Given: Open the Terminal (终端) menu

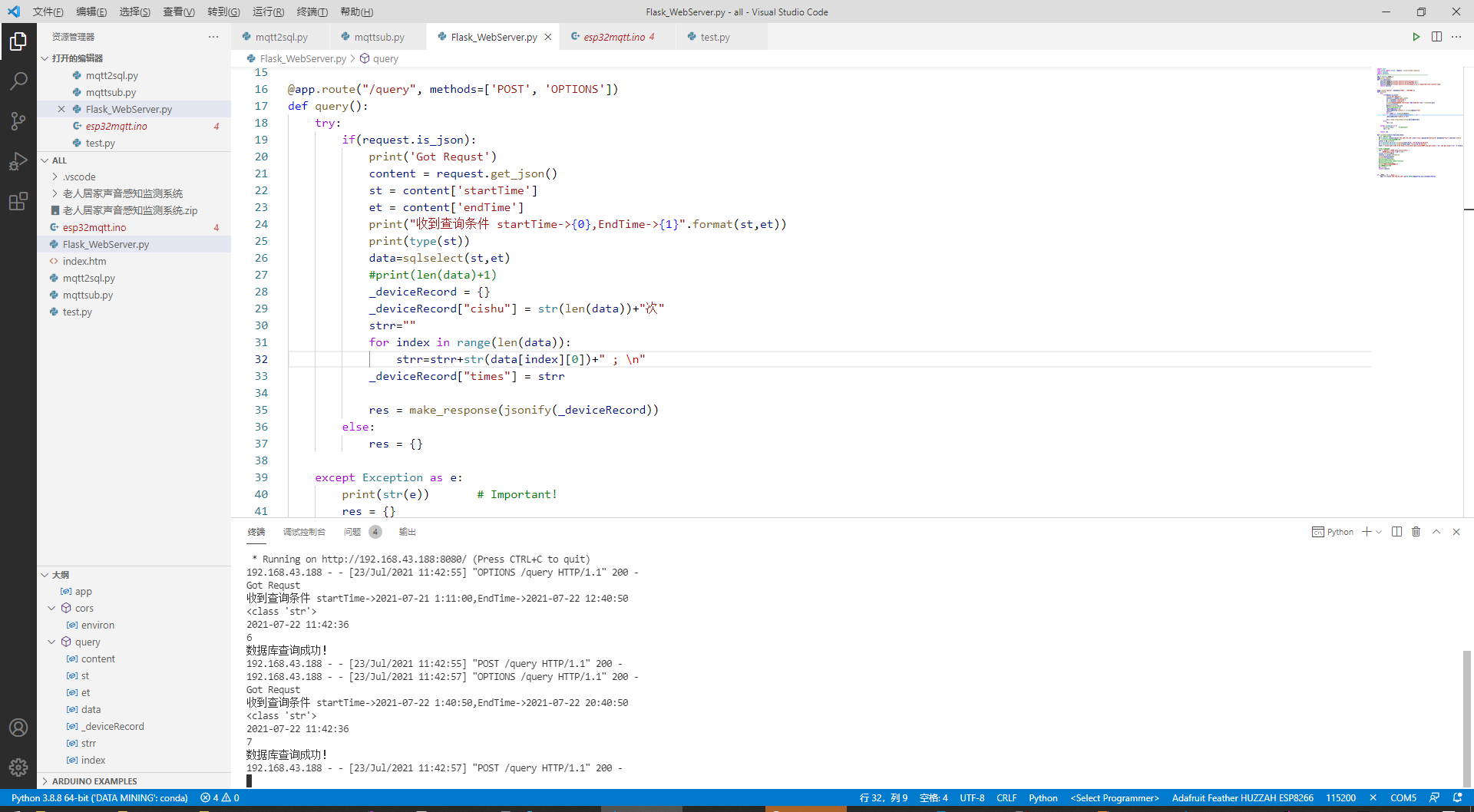Looking at the screenshot, I should point(312,12).
